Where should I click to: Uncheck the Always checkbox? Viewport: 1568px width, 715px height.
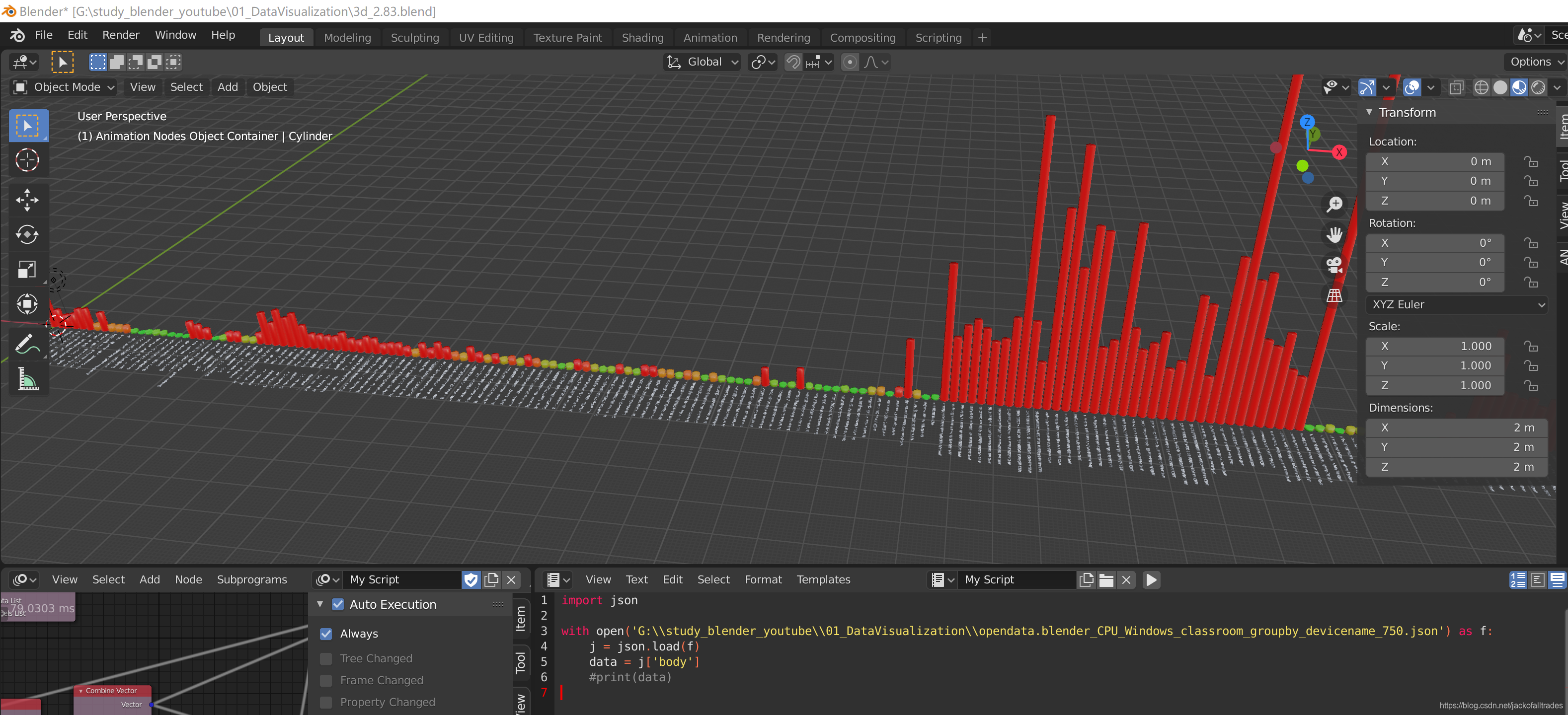[326, 634]
